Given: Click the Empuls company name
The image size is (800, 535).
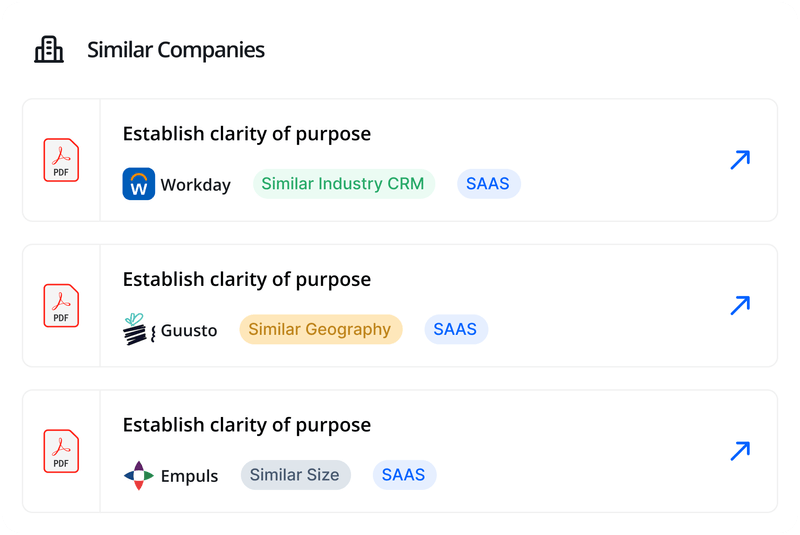Looking at the screenshot, I should 189,476.
